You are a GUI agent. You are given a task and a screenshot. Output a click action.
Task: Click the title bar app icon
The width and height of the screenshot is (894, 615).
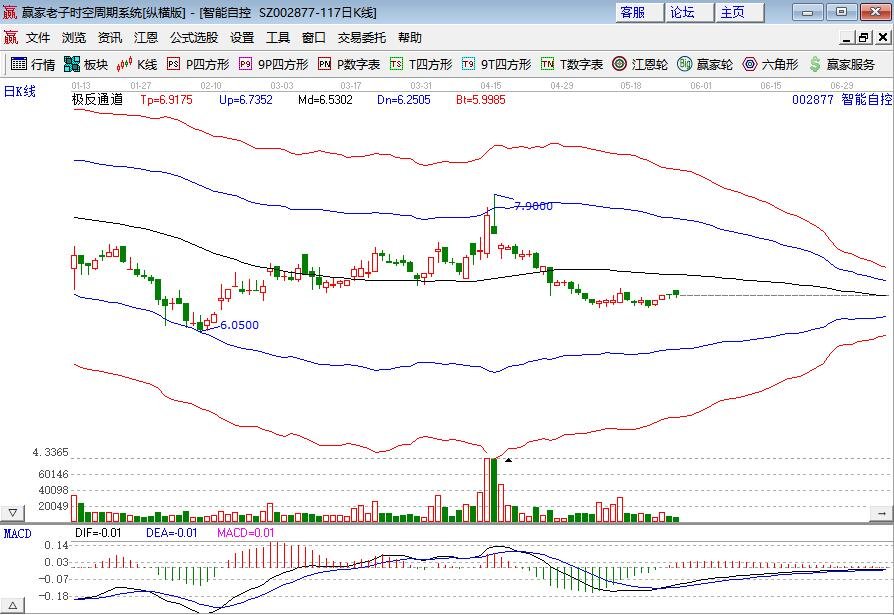(10, 12)
